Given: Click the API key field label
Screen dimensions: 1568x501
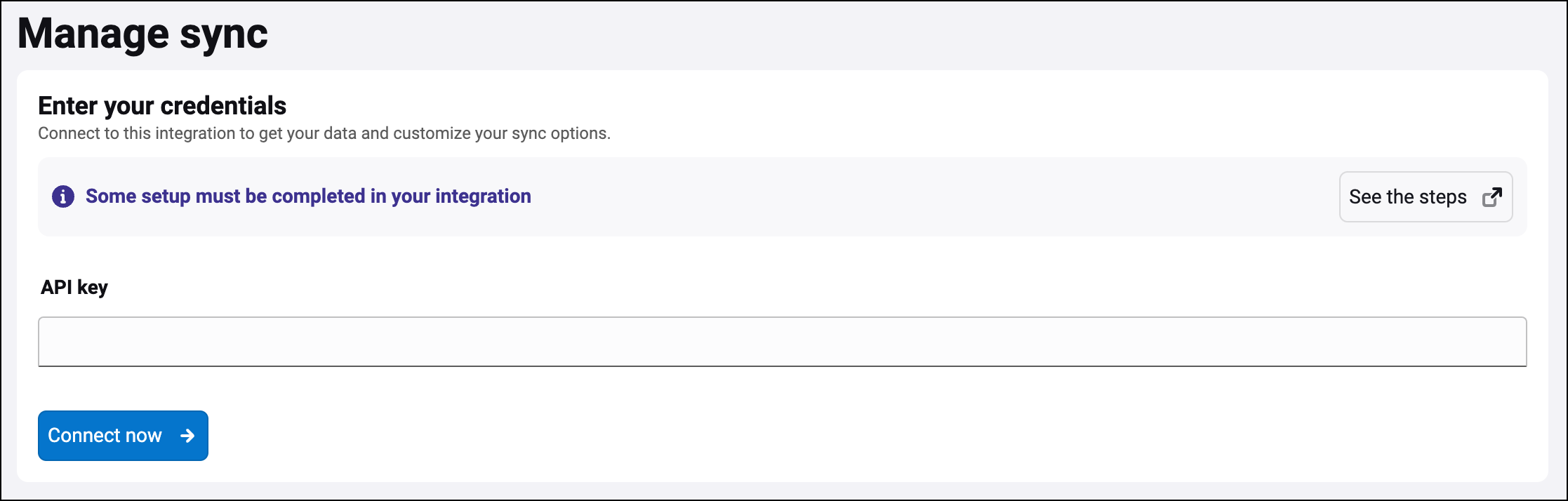Looking at the screenshot, I should tap(74, 288).
